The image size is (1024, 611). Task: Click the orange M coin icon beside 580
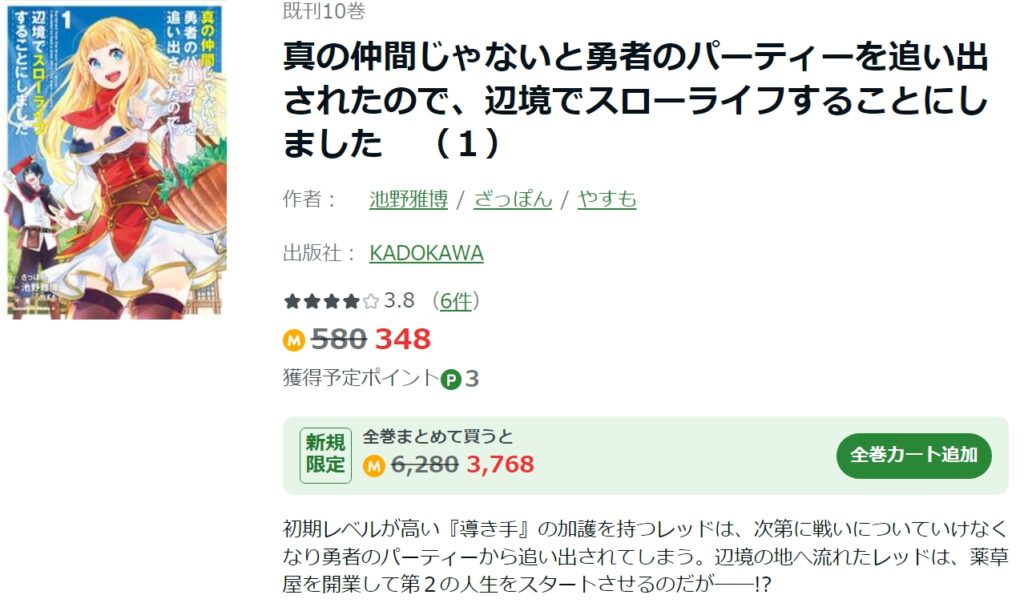click(294, 340)
